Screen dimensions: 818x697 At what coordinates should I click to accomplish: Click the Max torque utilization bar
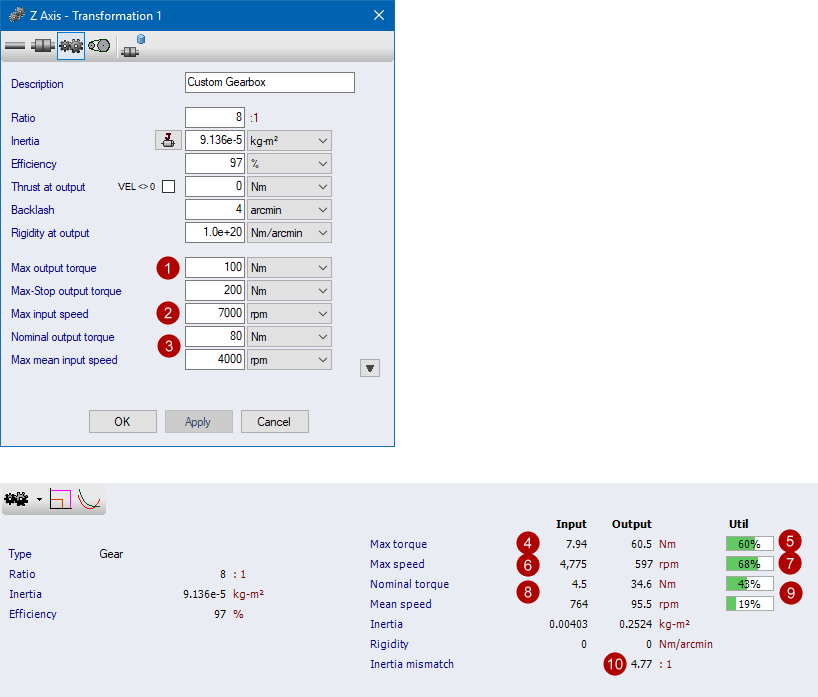point(749,544)
